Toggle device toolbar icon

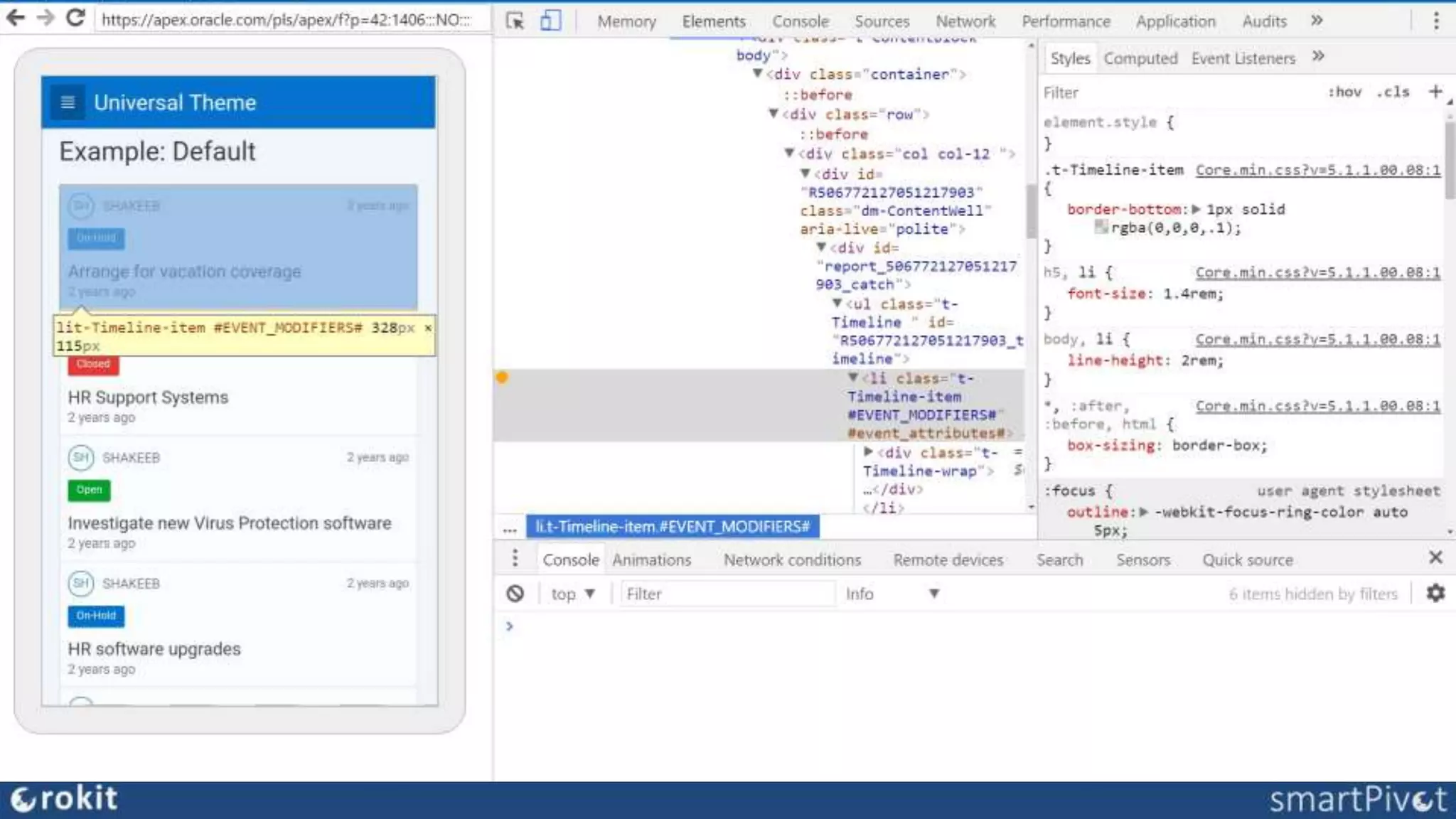(x=550, y=21)
